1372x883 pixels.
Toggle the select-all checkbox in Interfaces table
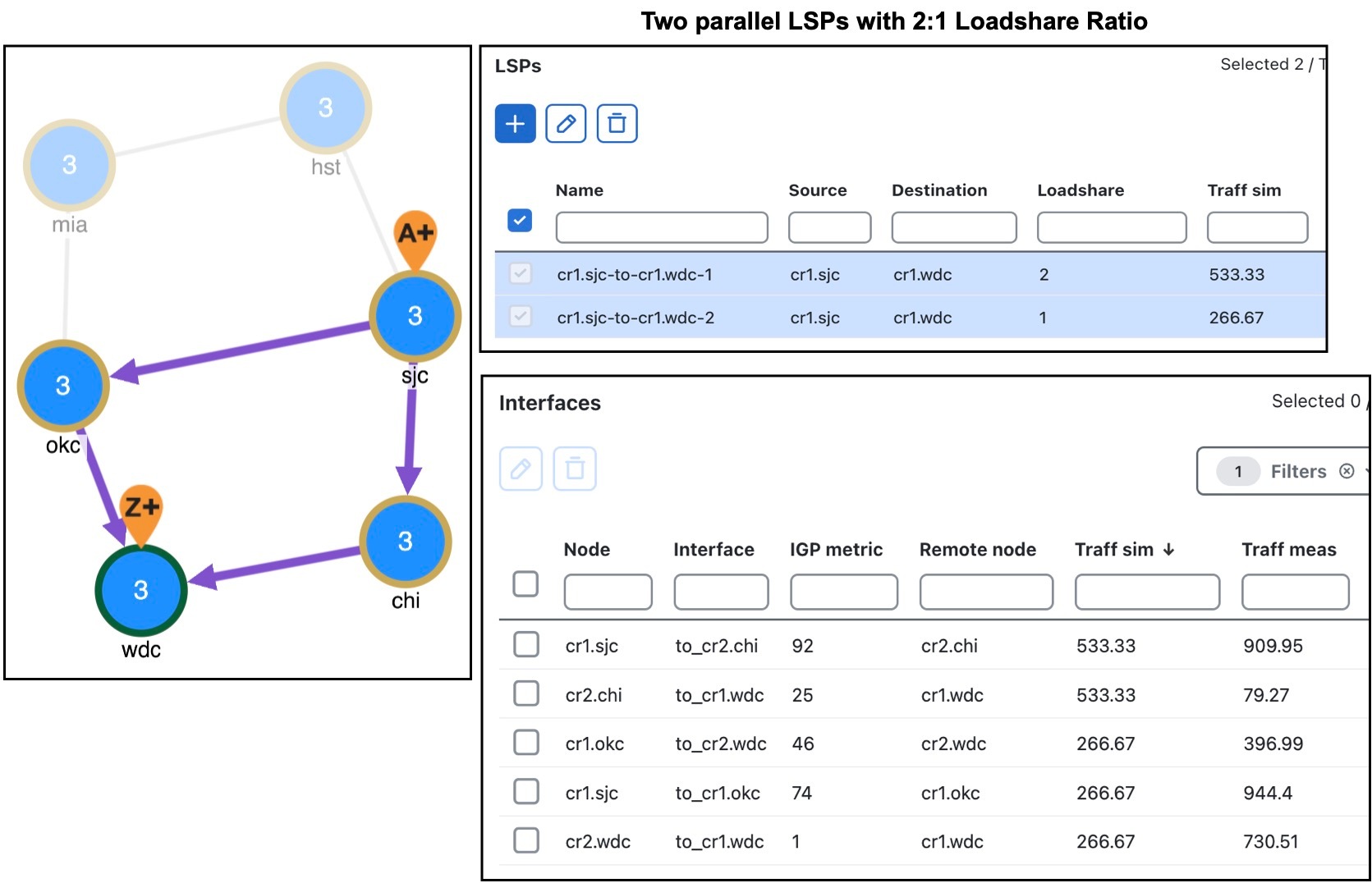pyautogui.click(x=525, y=583)
